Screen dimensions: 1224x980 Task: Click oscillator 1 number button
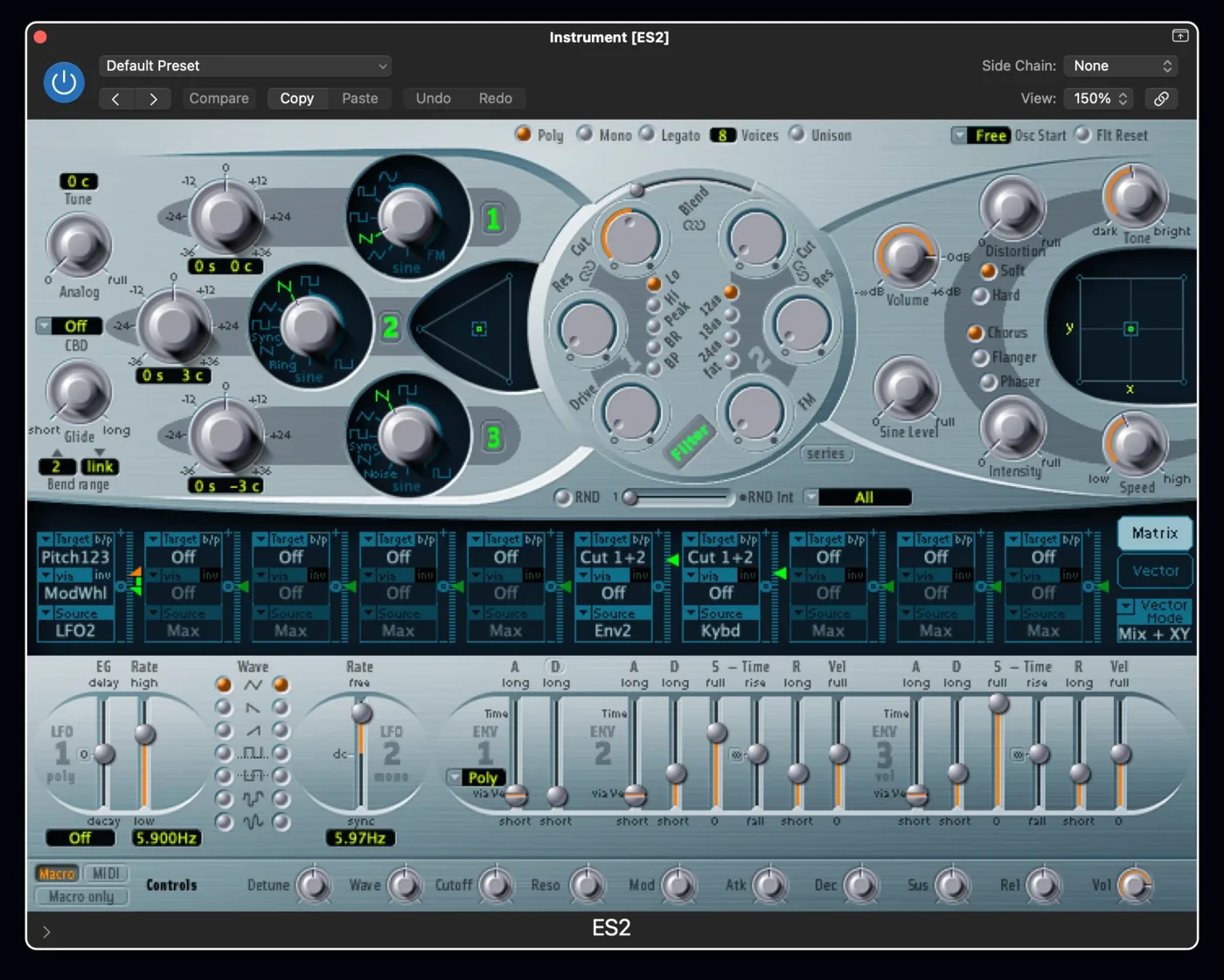coord(493,219)
